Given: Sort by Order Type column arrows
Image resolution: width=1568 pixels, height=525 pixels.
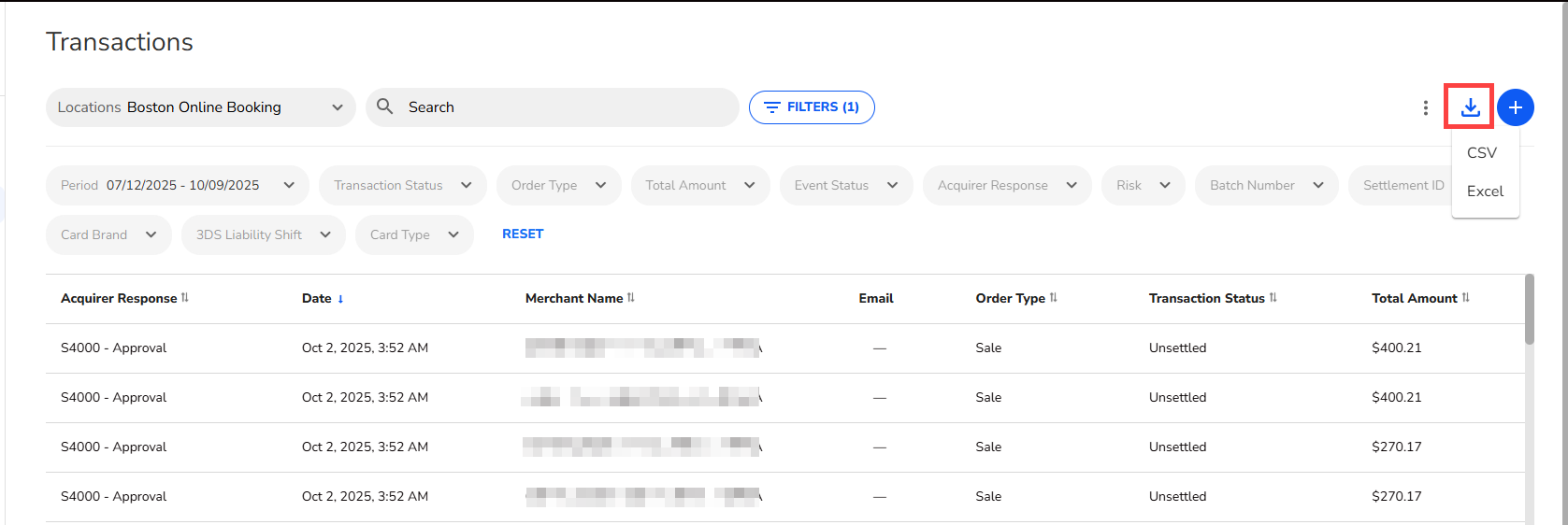Looking at the screenshot, I should pos(1054,298).
